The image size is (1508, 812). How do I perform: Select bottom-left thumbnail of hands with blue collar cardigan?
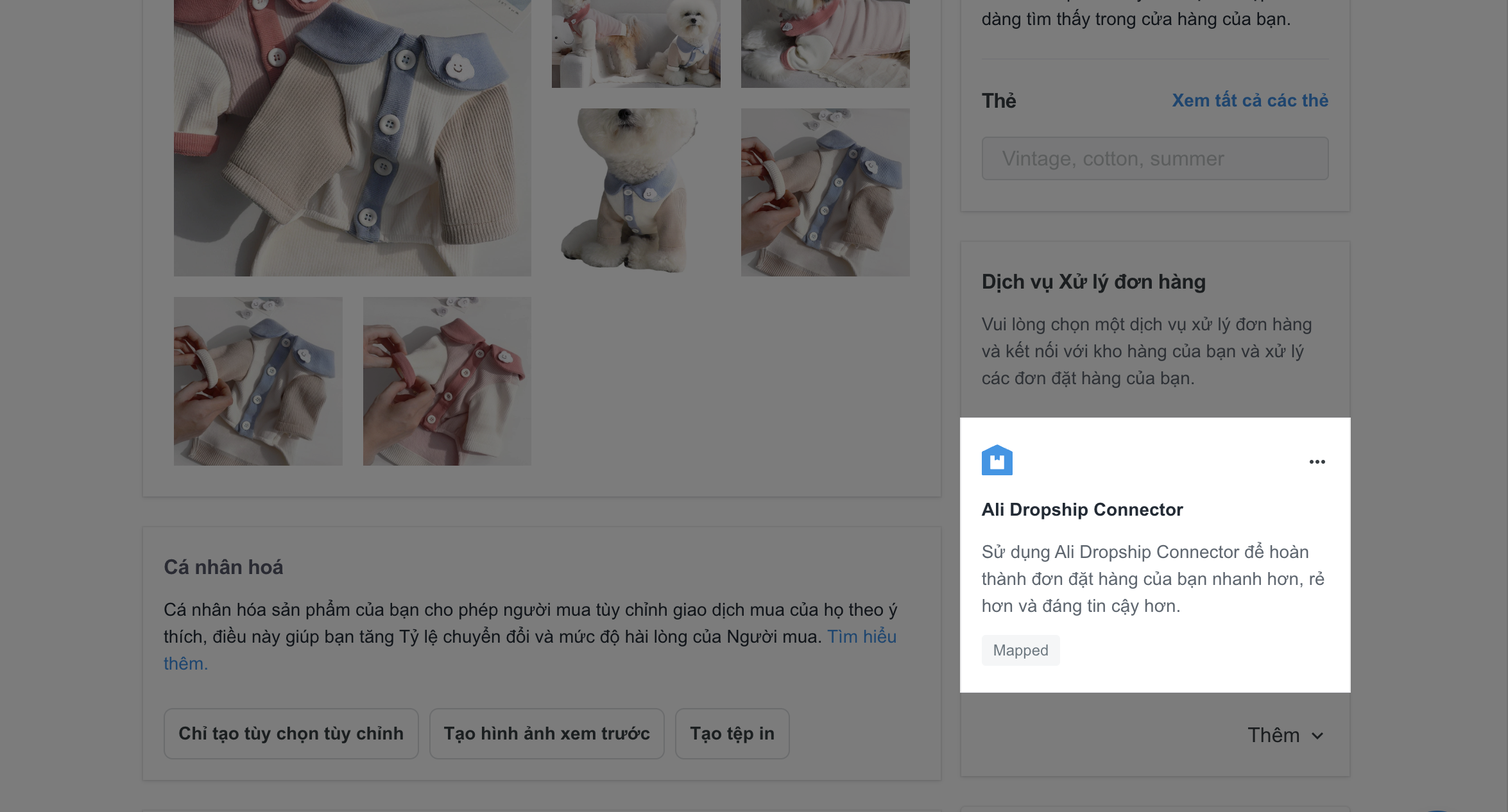click(258, 381)
